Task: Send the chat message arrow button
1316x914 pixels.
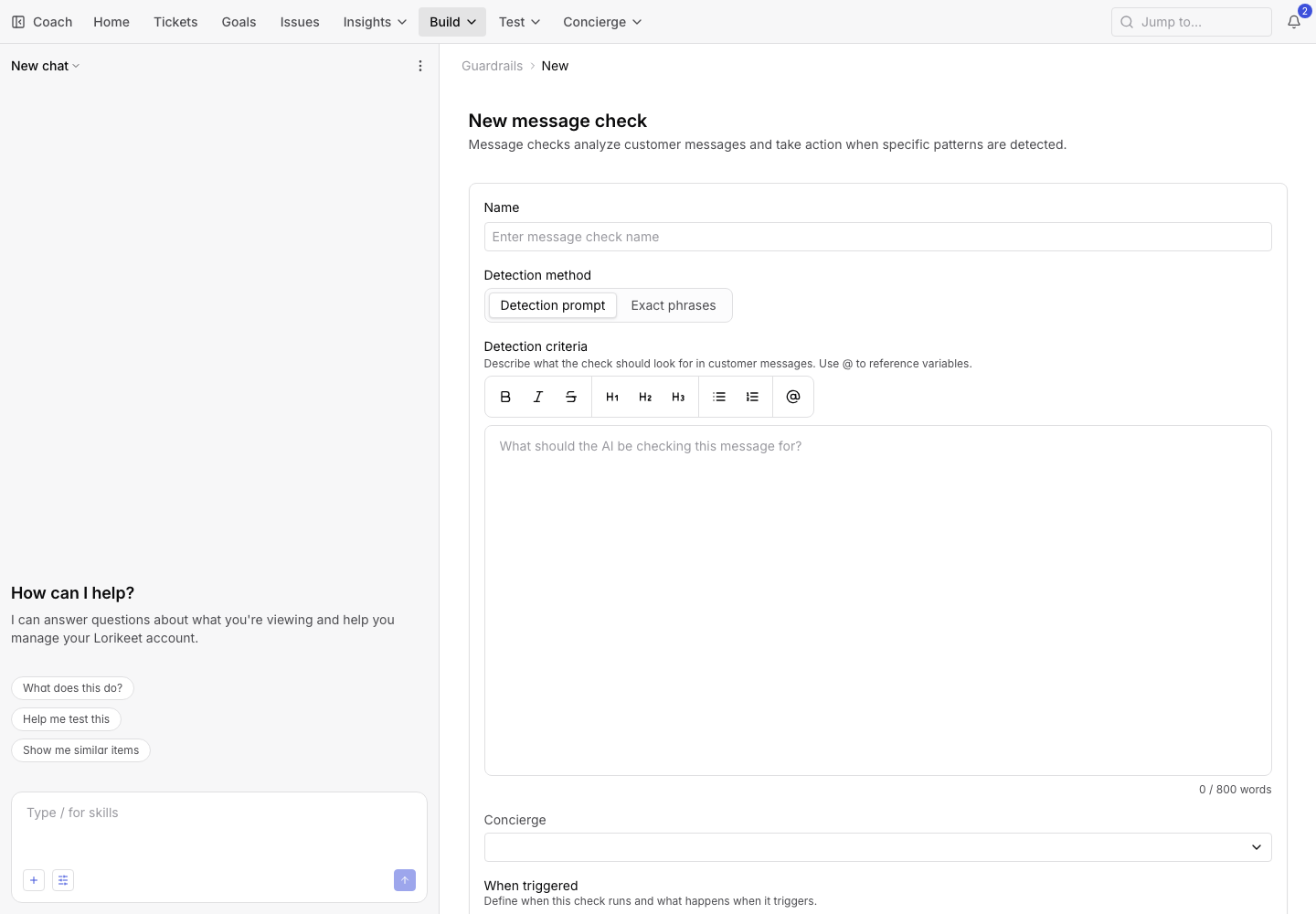Action: [405, 880]
